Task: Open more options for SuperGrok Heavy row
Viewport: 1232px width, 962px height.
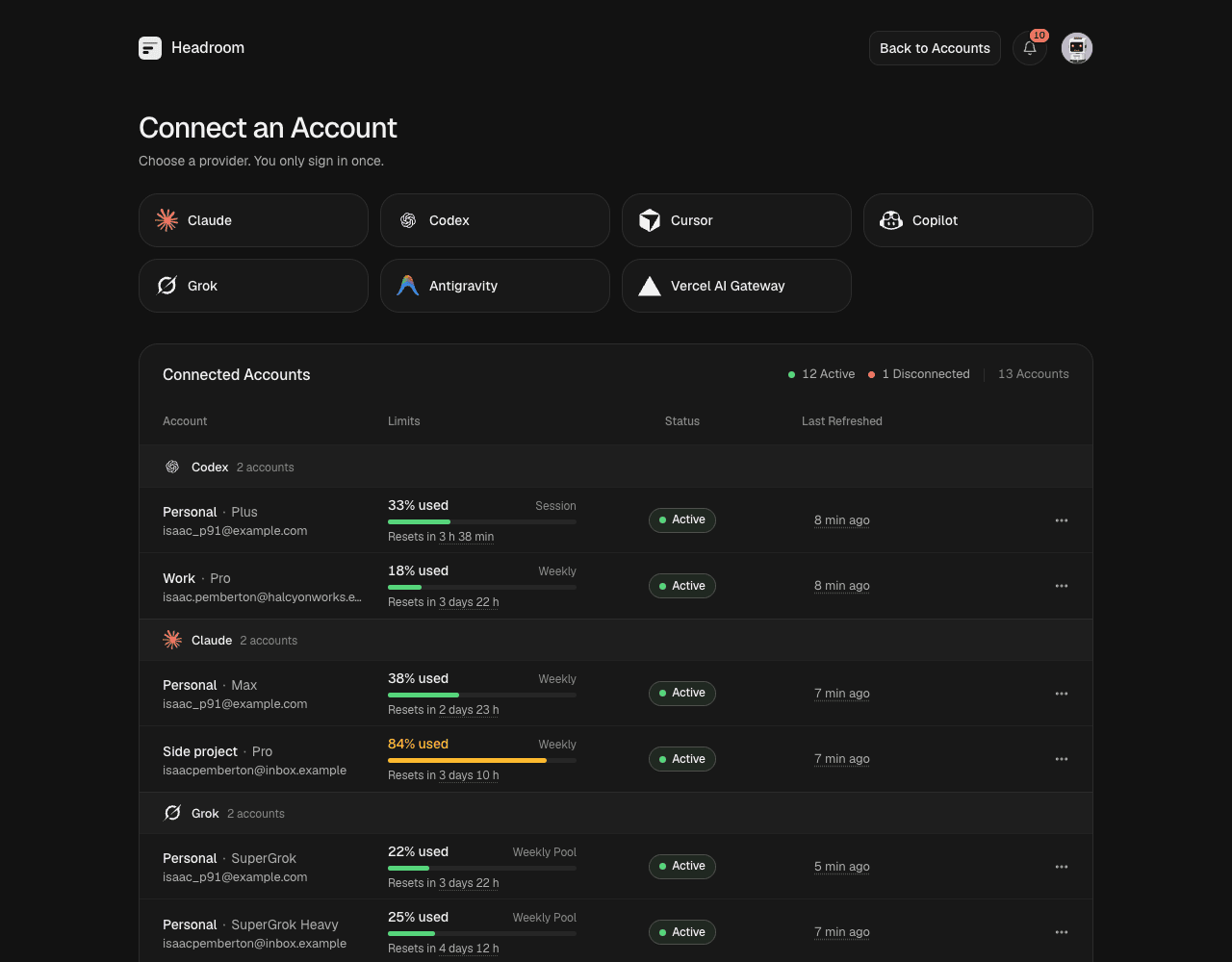Action: pyautogui.click(x=1062, y=932)
